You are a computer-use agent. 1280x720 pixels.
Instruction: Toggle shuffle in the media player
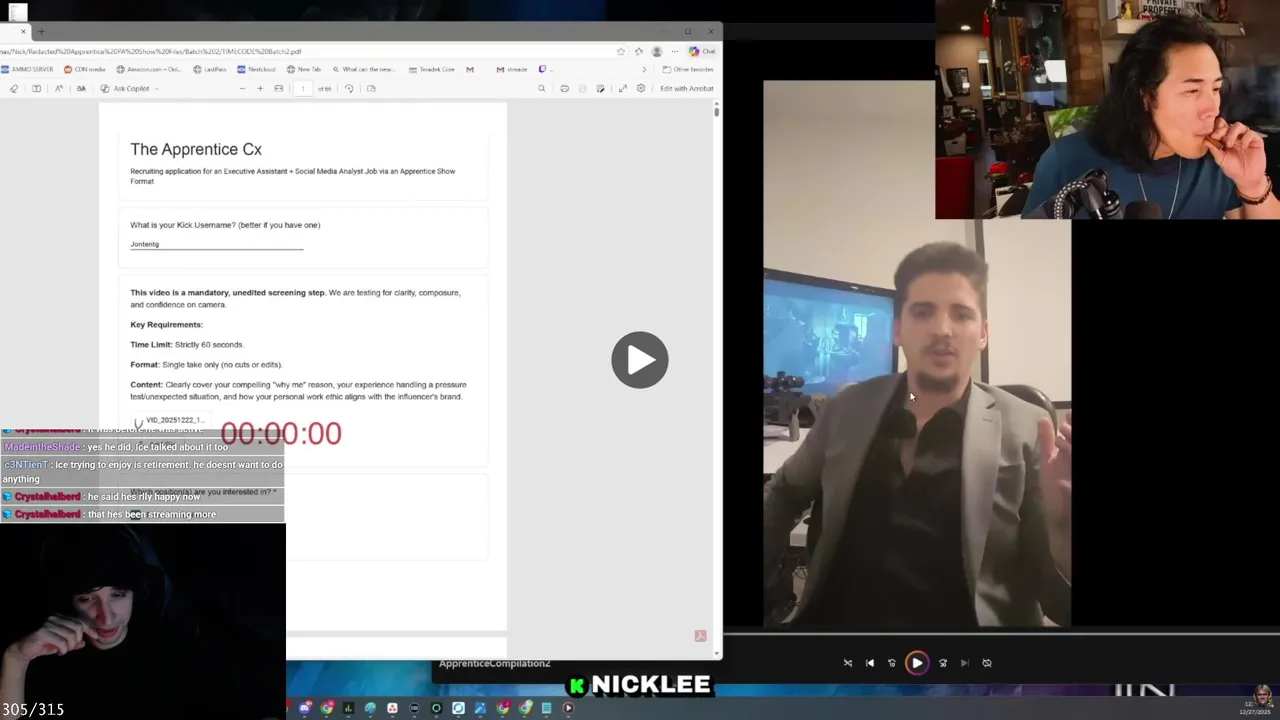[848, 663]
